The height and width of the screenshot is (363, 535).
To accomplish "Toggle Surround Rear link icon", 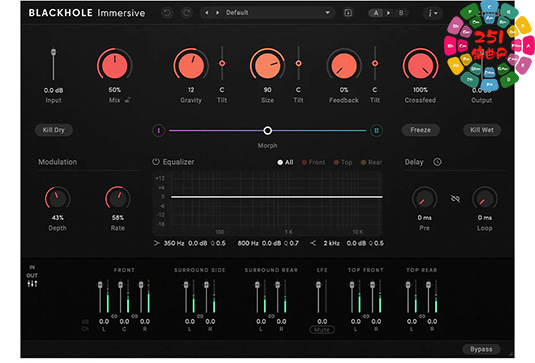I will [271, 317].
